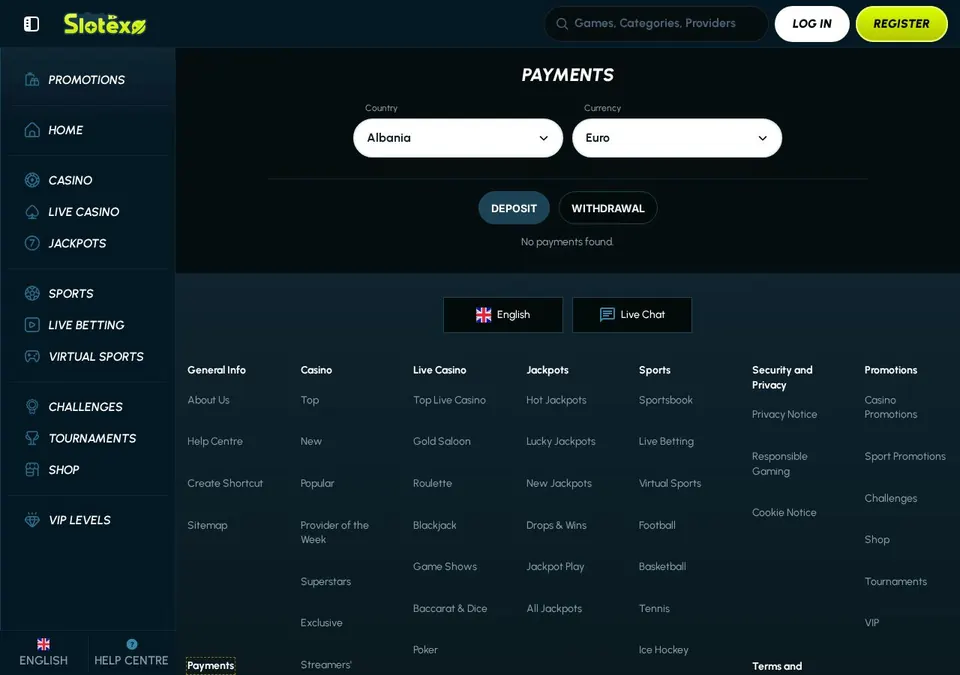Open the Gold Saloon link
Image resolution: width=960 pixels, height=675 pixels.
(x=441, y=441)
